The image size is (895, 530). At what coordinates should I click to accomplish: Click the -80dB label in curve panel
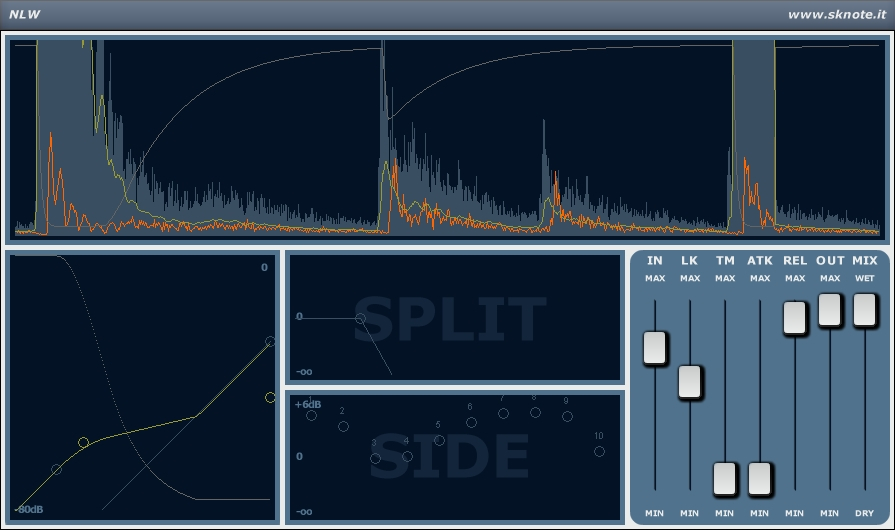point(29,509)
